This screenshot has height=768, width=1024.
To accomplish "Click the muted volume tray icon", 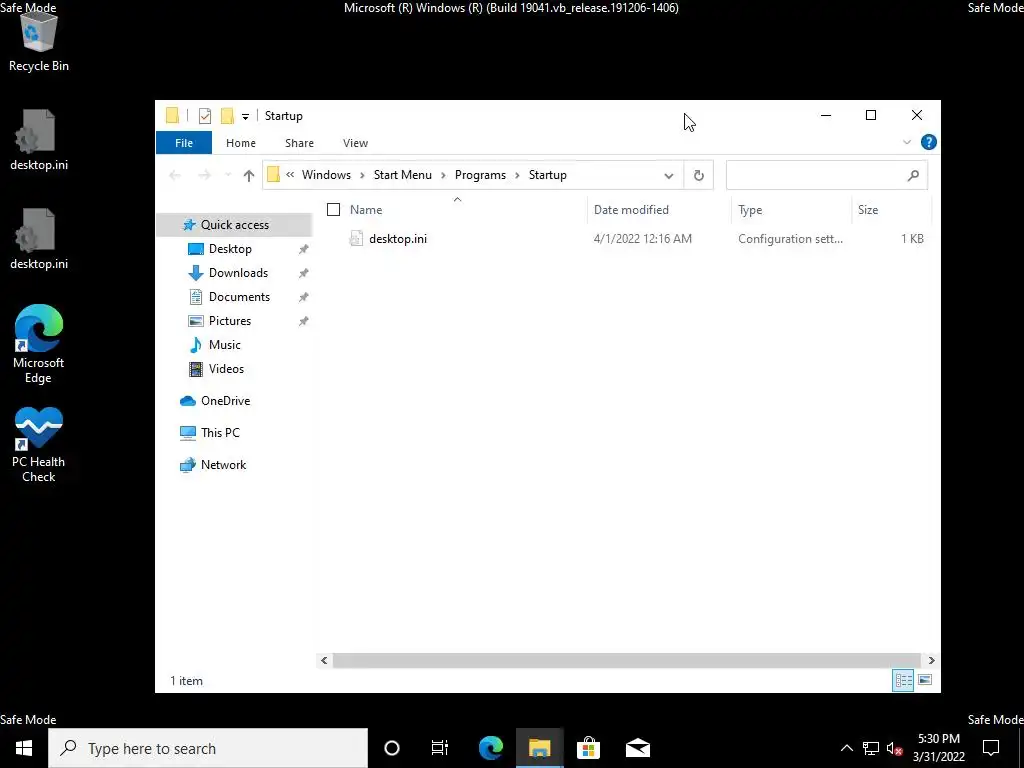I will [894, 748].
